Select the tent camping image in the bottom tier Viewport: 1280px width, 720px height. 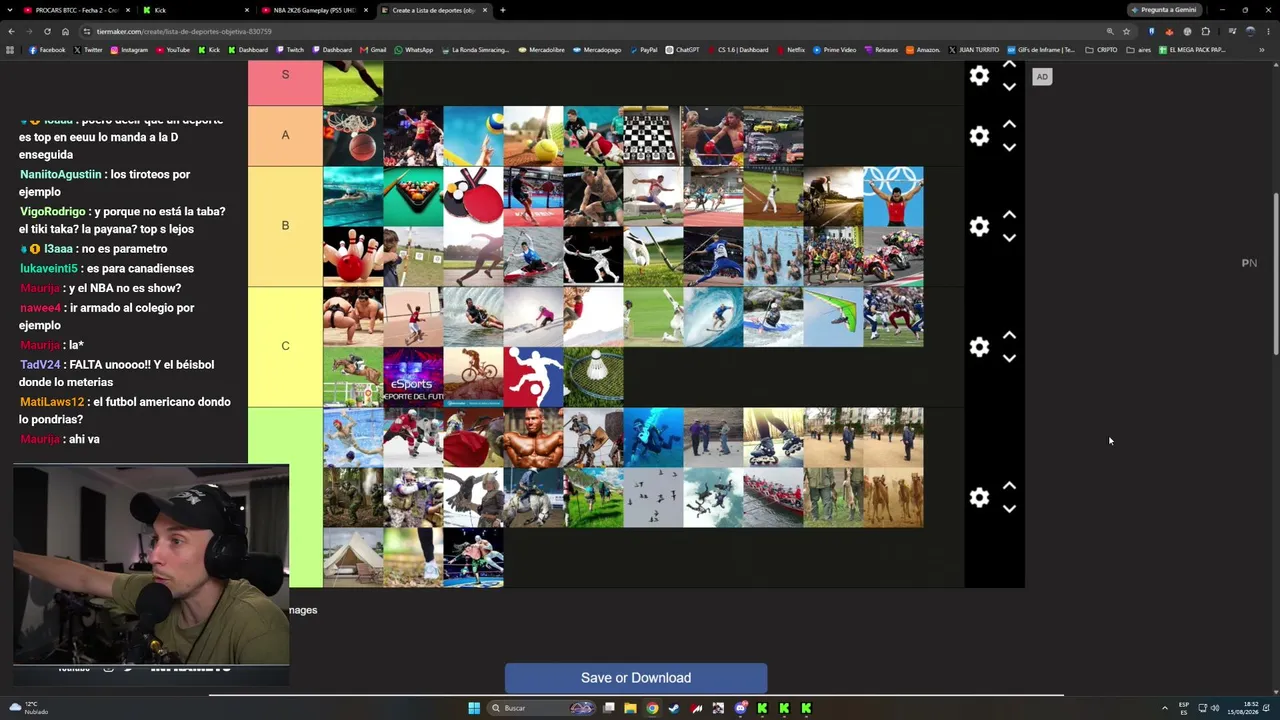353,557
